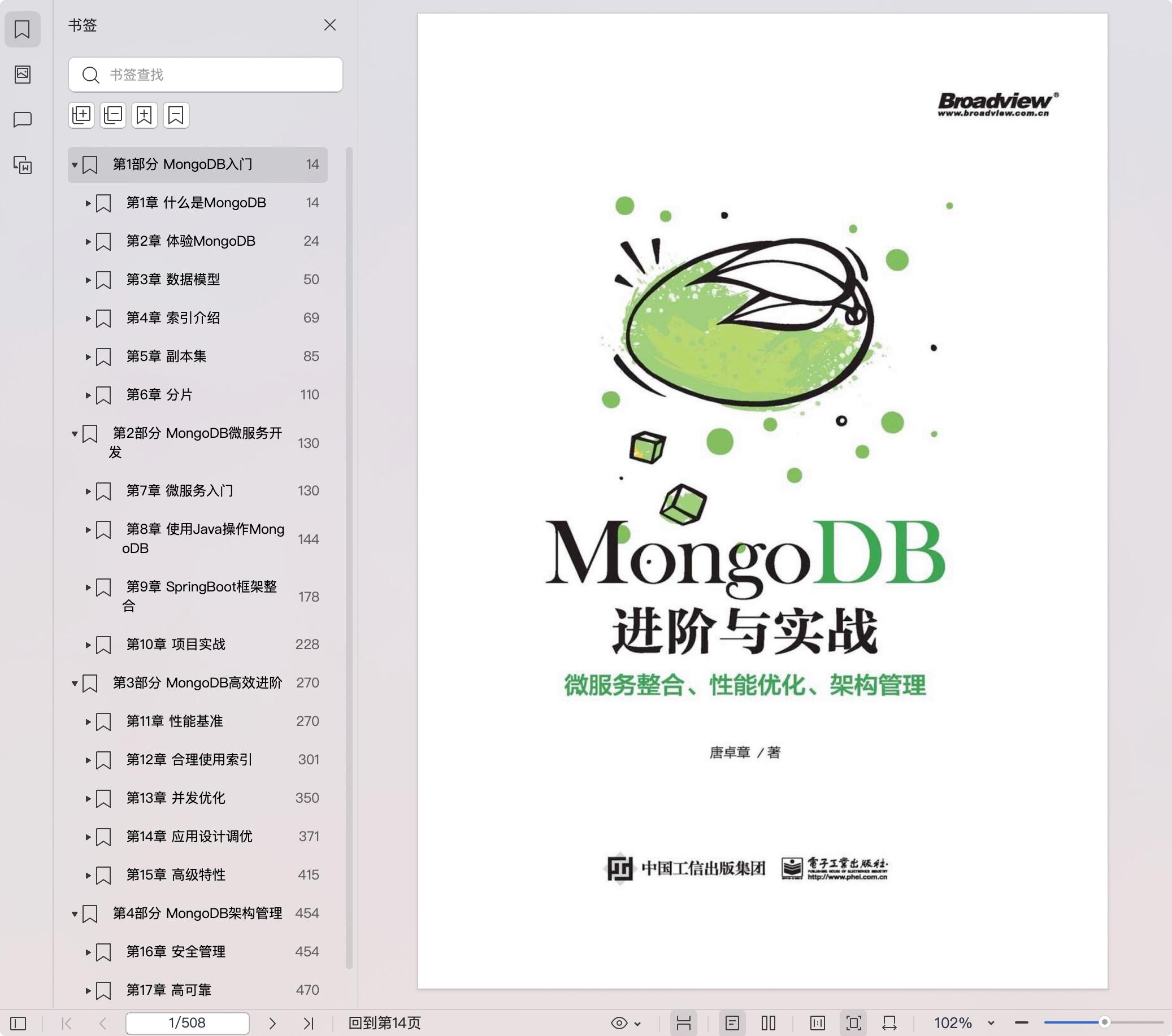
Task: Toggle the fit width view icon
Action: pyautogui.click(x=683, y=1023)
